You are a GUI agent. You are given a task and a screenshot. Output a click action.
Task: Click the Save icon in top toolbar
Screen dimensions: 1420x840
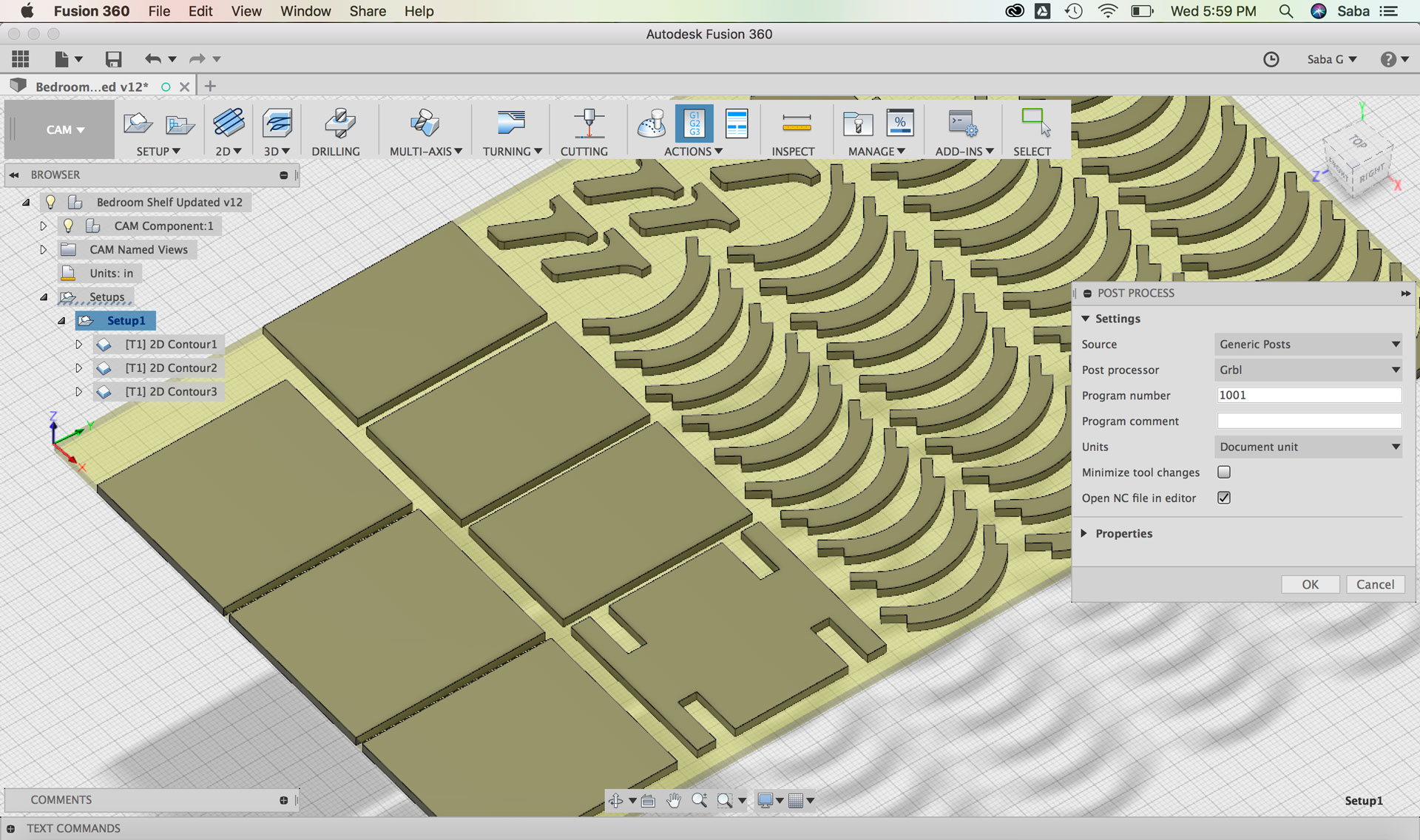pos(113,59)
